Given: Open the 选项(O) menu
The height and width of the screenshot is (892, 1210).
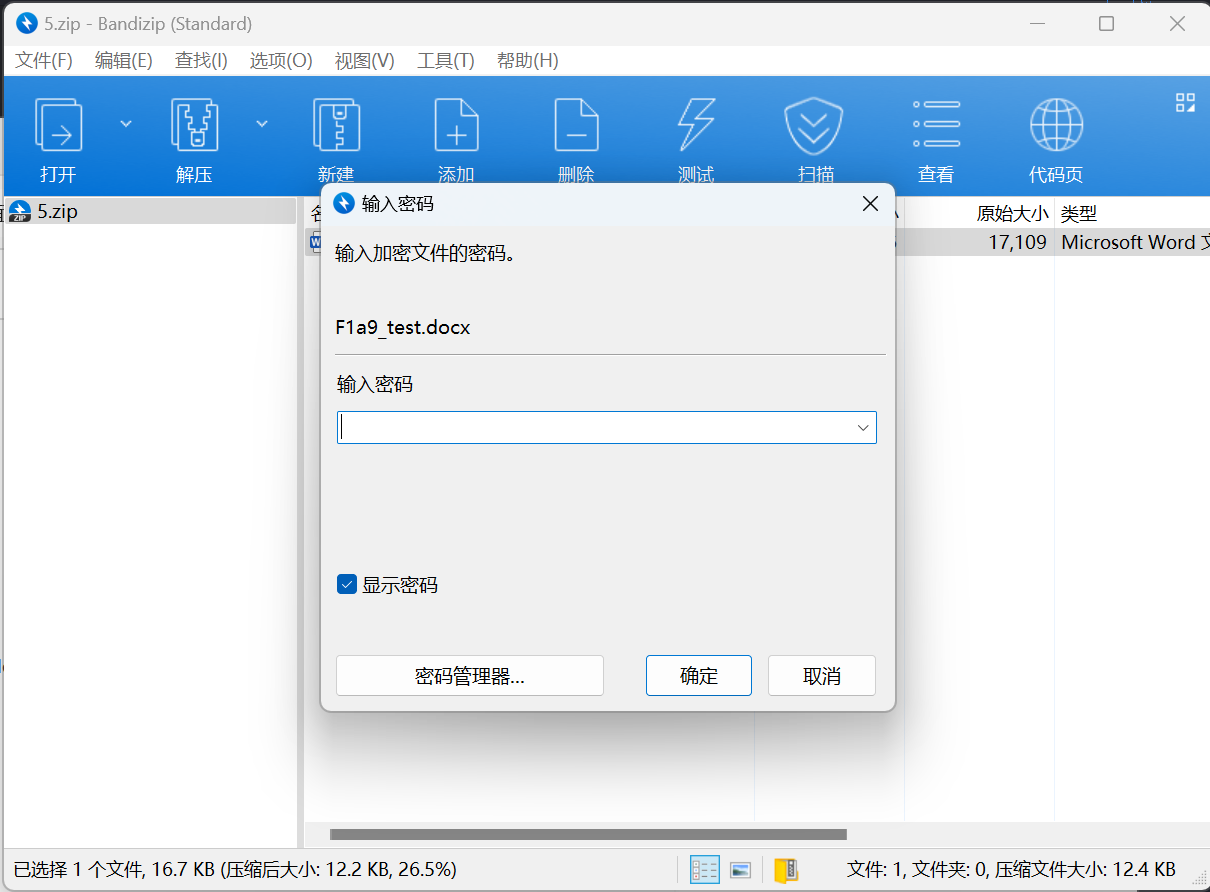Looking at the screenshot, I should coord(281,61).
